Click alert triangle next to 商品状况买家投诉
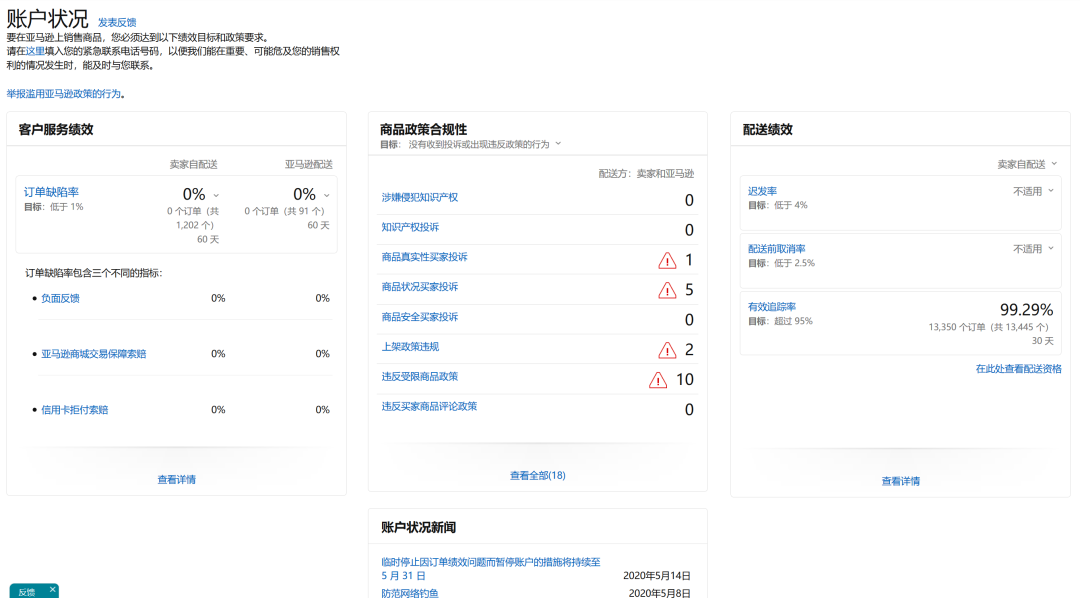 (x=669, y=289)
